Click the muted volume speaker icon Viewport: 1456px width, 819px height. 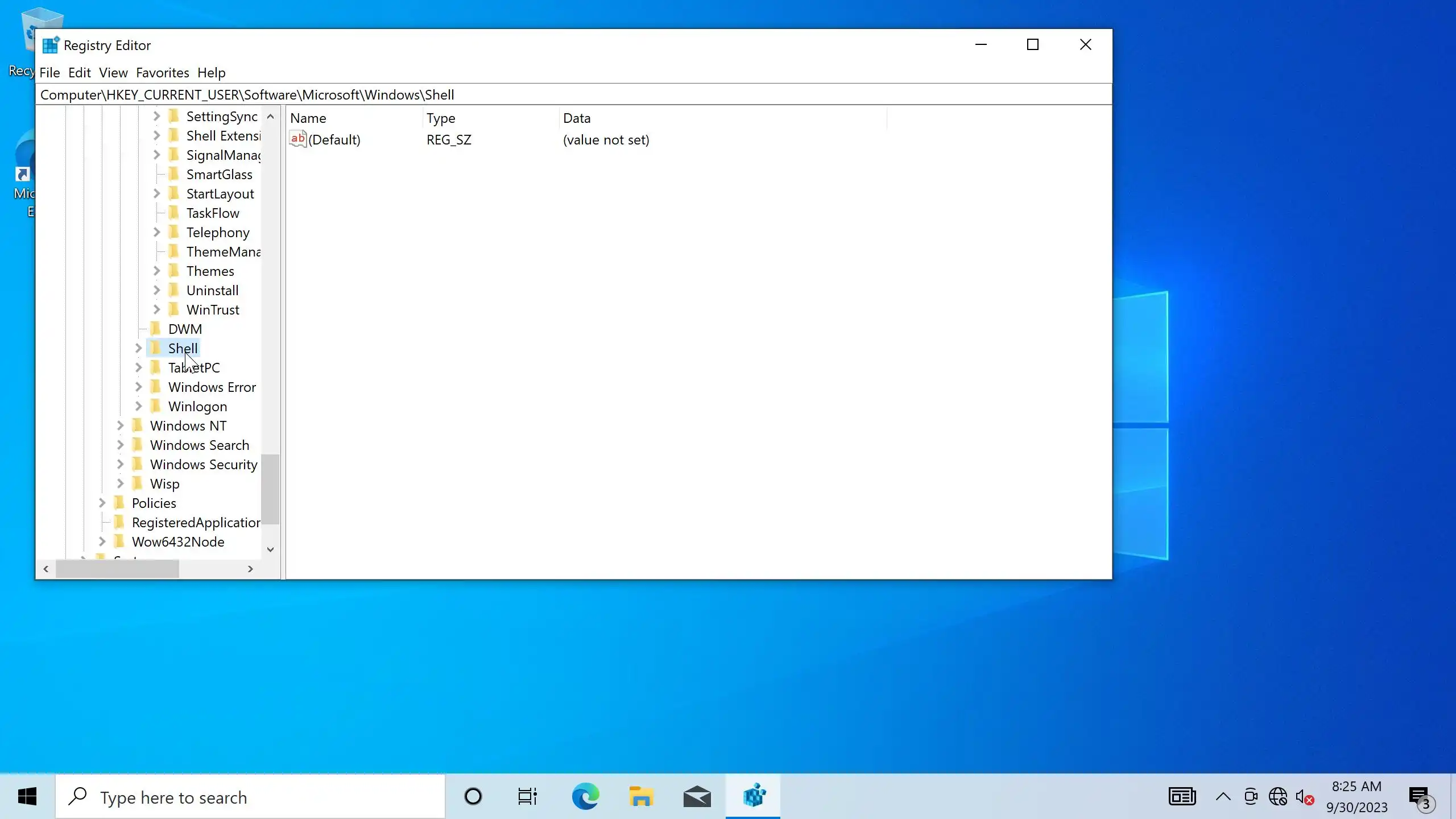[1303, 797]
